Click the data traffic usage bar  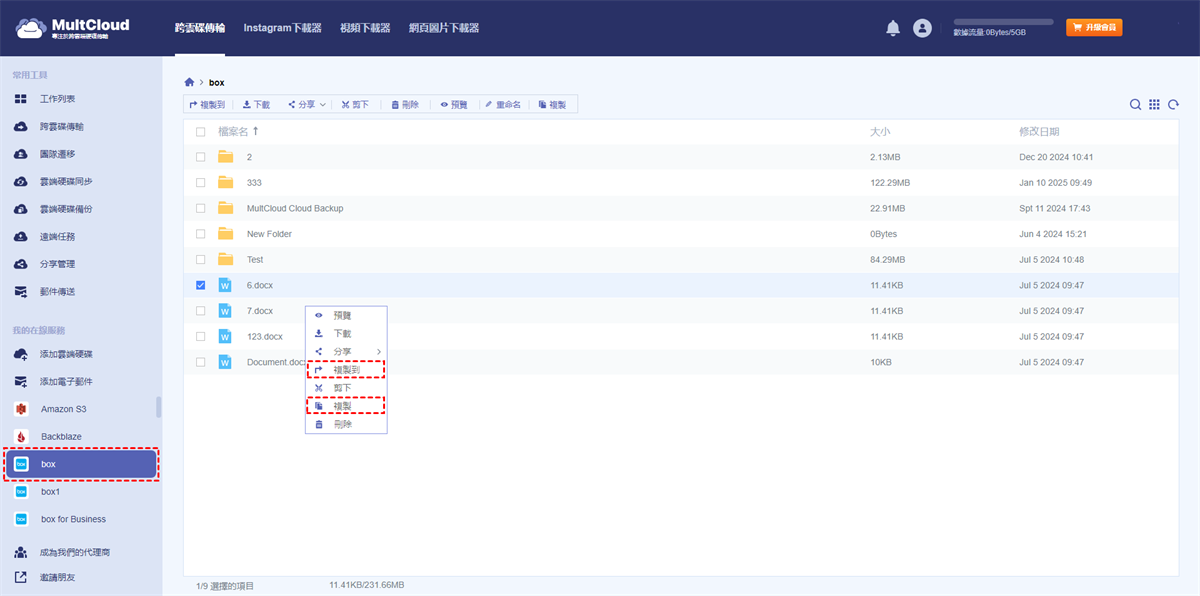click(x=1003, y=21)
